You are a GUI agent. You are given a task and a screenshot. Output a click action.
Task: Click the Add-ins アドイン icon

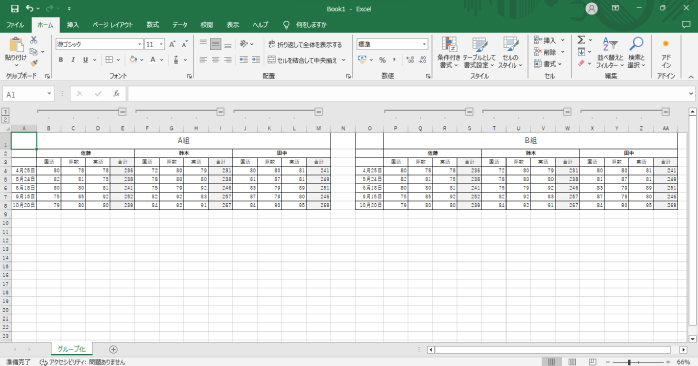point(666,53)
